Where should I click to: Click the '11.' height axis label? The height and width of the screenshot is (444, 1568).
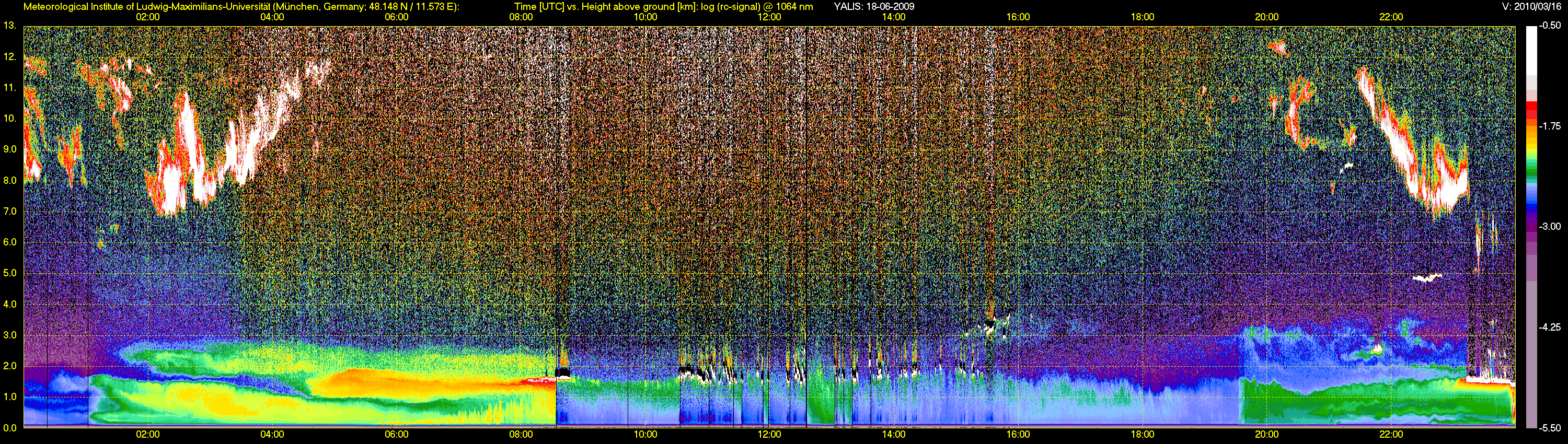10,88
